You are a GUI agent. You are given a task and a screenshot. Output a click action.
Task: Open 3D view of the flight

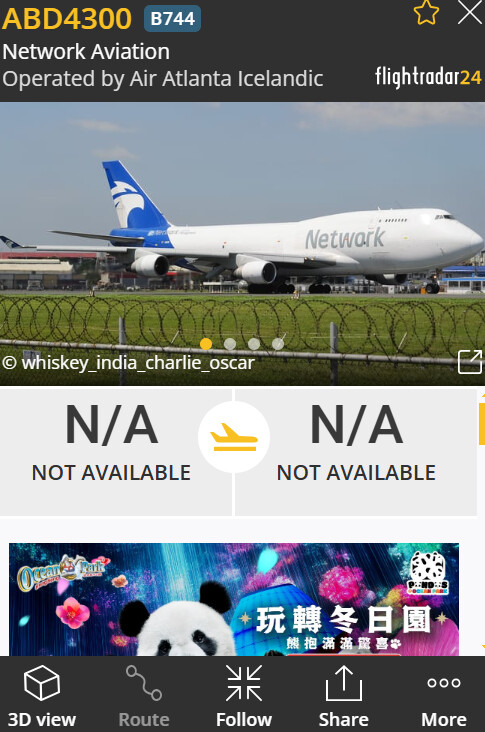tap(42, 696)
